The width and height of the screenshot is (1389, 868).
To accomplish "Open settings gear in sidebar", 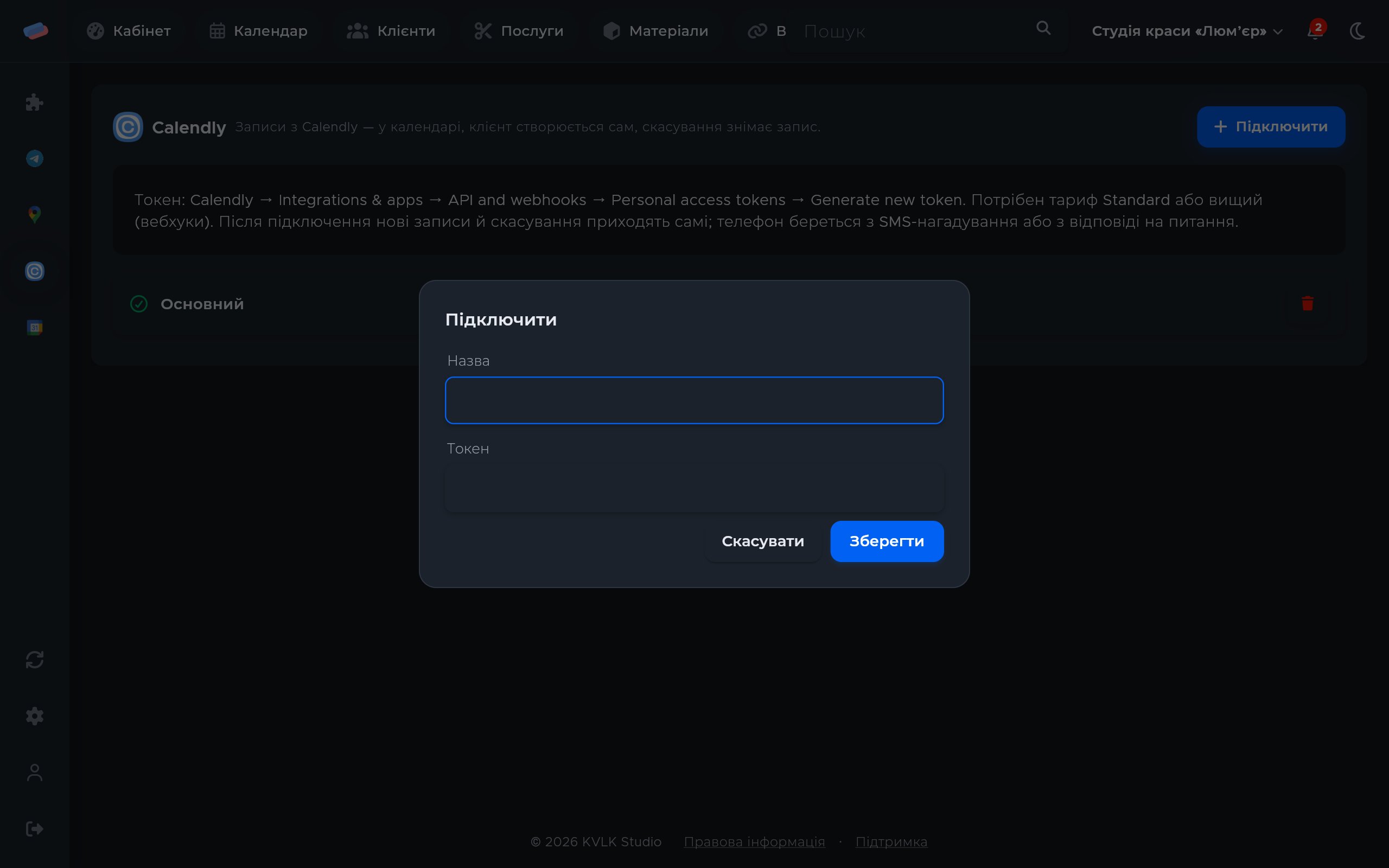I will click(x=34, y=716).
